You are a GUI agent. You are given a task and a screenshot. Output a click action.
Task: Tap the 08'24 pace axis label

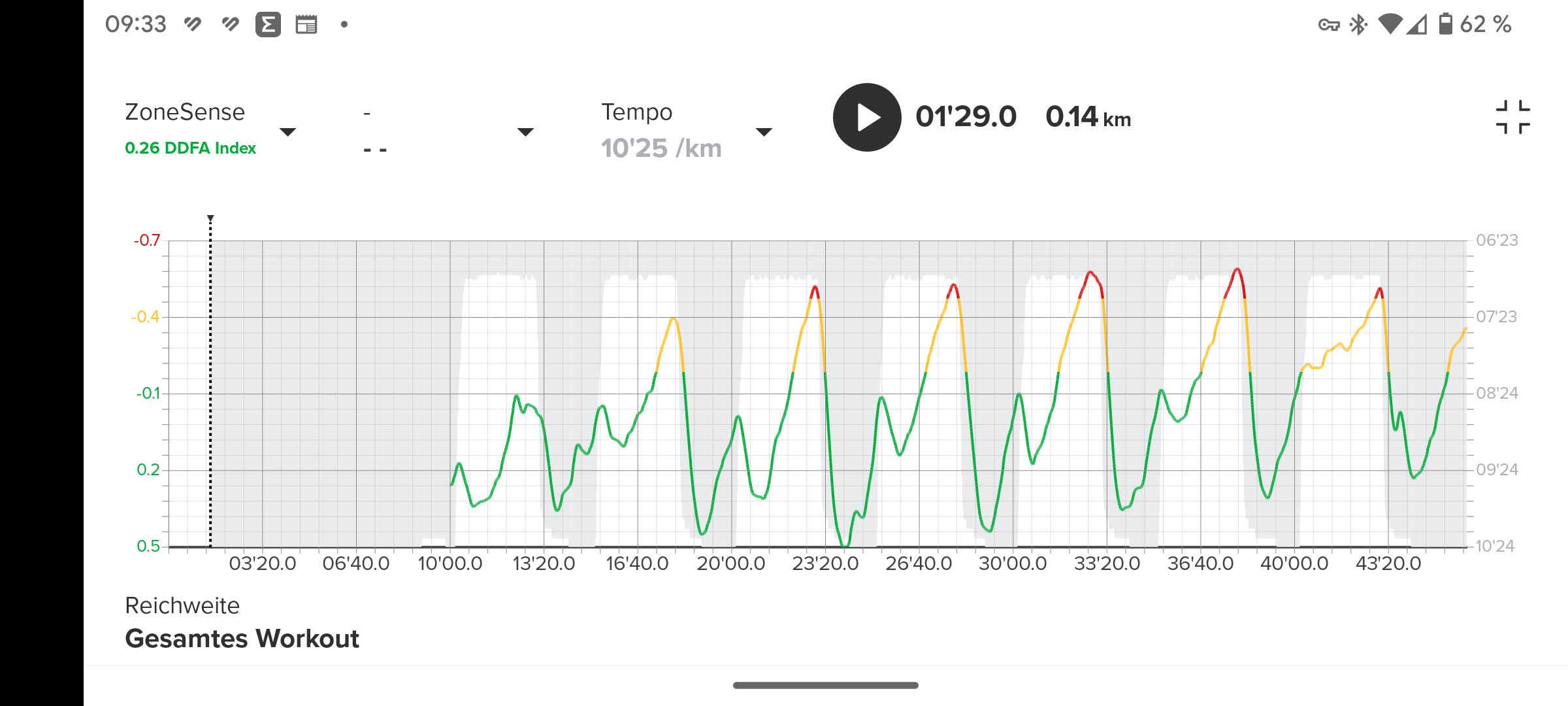1497,393
